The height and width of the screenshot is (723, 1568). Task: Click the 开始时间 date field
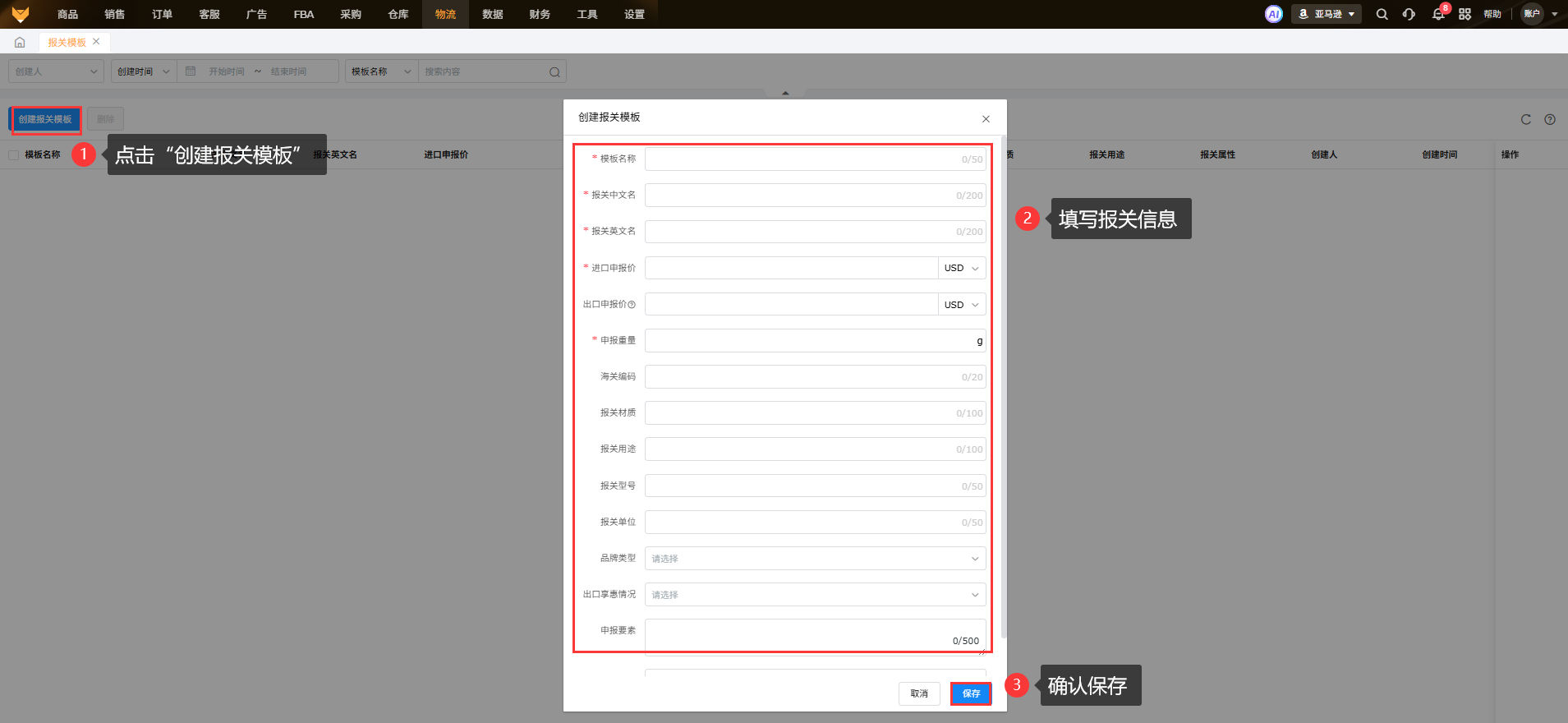[227, 71]
